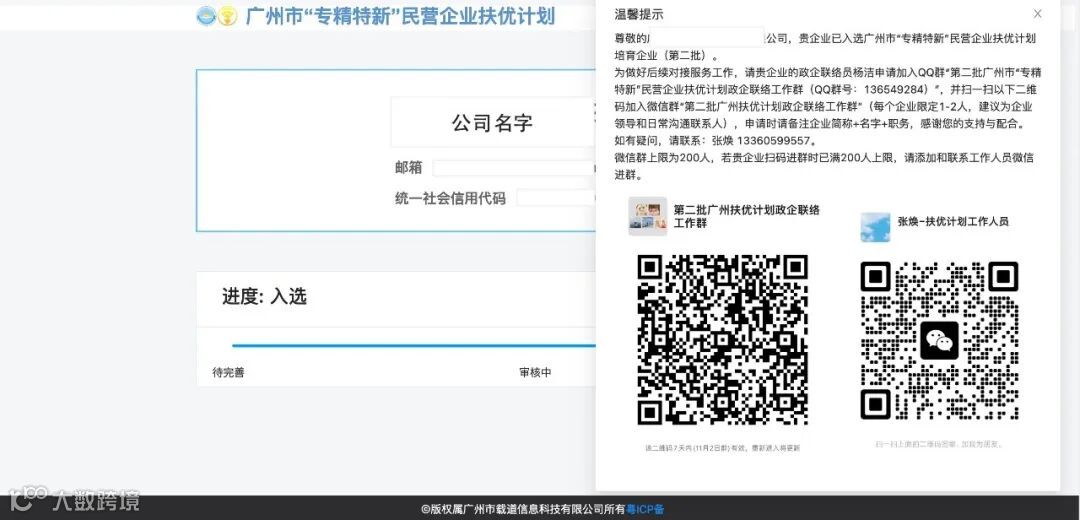Click the 张焕-扶优计划工作人员 label

click(x=953, y=222)
